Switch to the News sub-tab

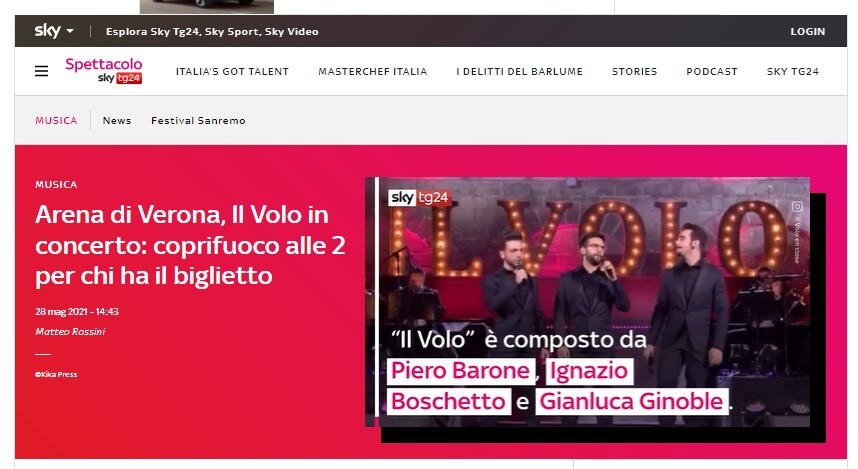point(117,120)
